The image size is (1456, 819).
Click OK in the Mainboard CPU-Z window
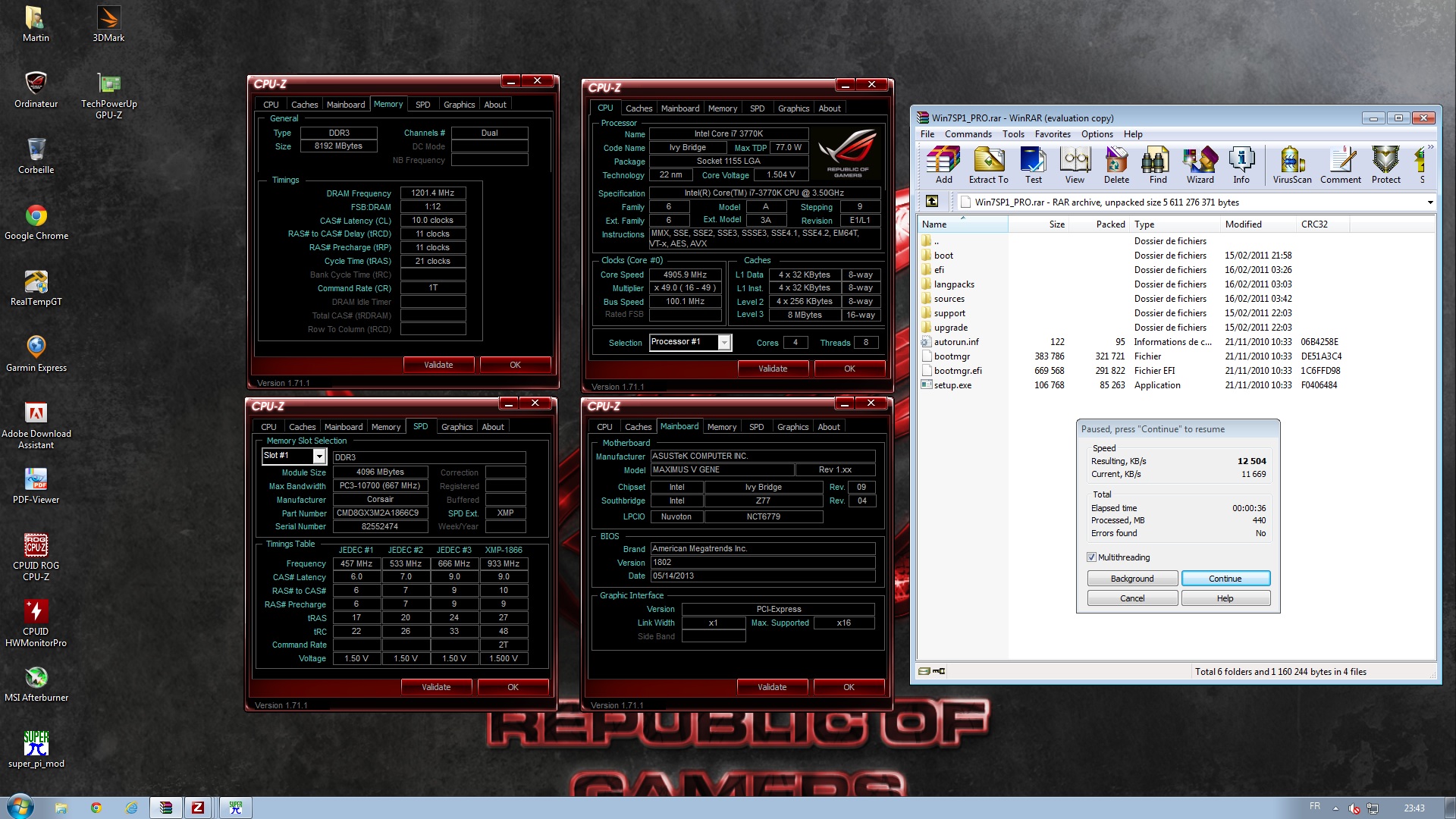[x=849, y=687]
